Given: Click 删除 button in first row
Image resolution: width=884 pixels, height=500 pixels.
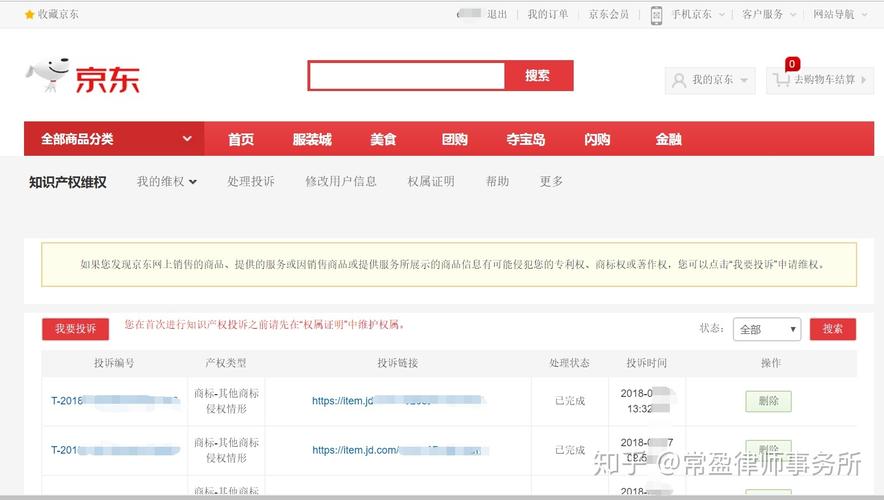Looking at the screenshot, I should click(x=768, y=401).
